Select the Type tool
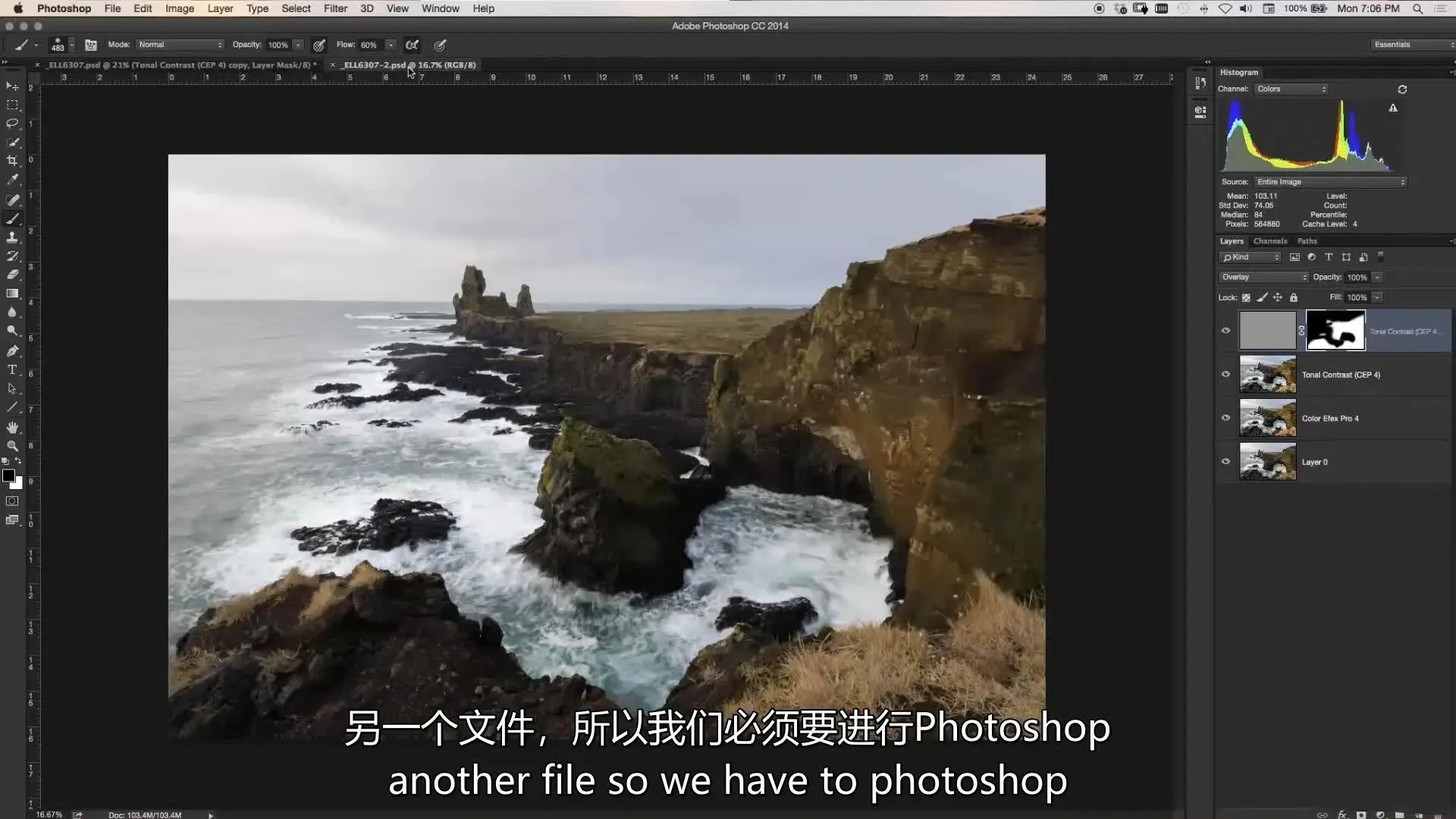Viewport: 1456px width, 819px height. (x=12, y=370)
